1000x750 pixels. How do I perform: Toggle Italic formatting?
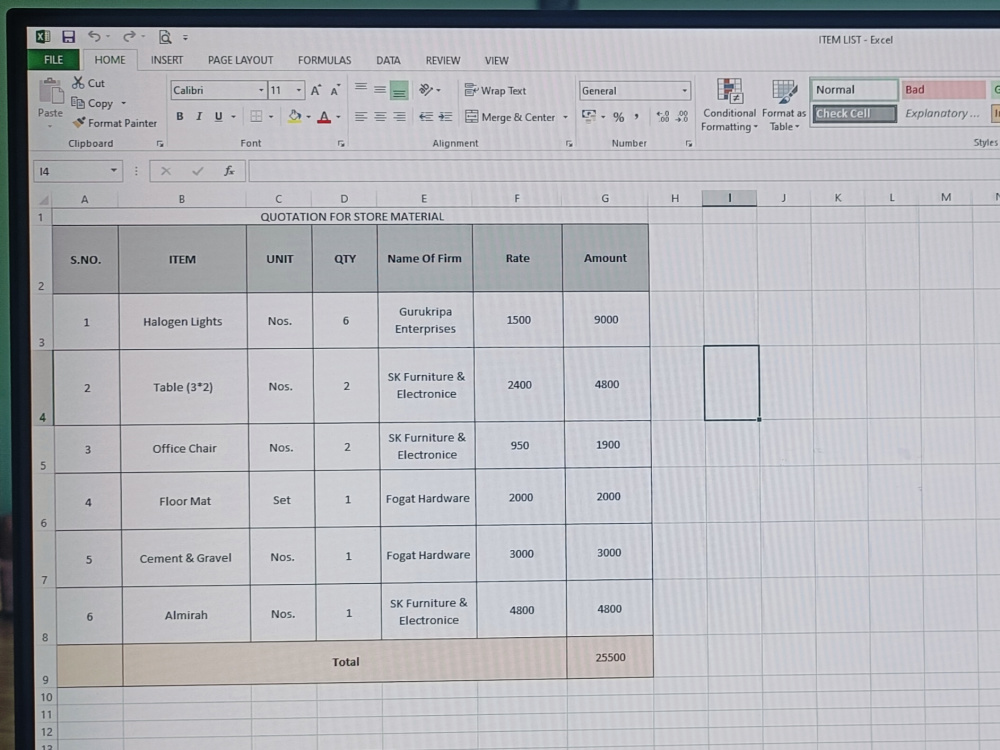199,116
